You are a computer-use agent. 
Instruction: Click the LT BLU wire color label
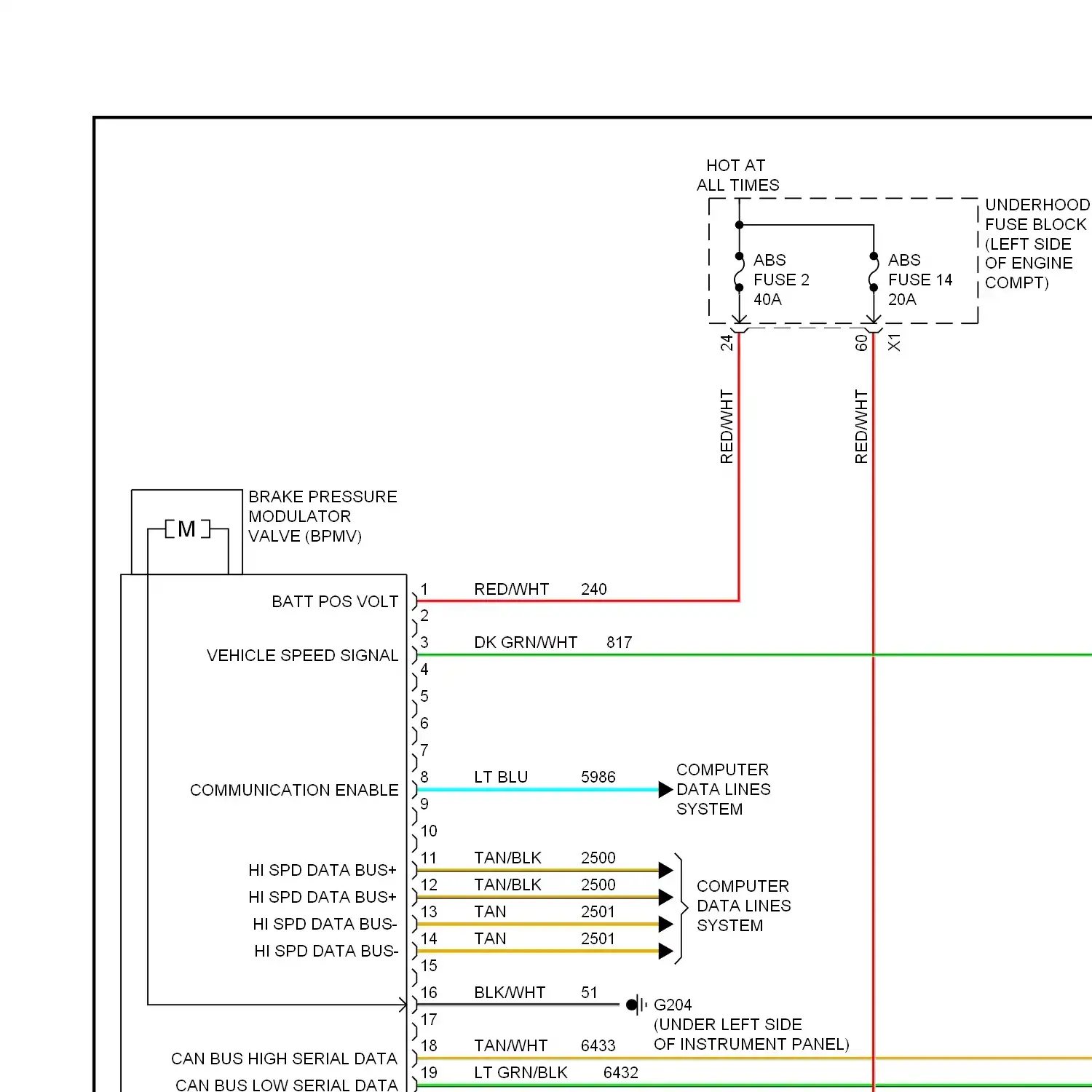(x=501, y=777)
